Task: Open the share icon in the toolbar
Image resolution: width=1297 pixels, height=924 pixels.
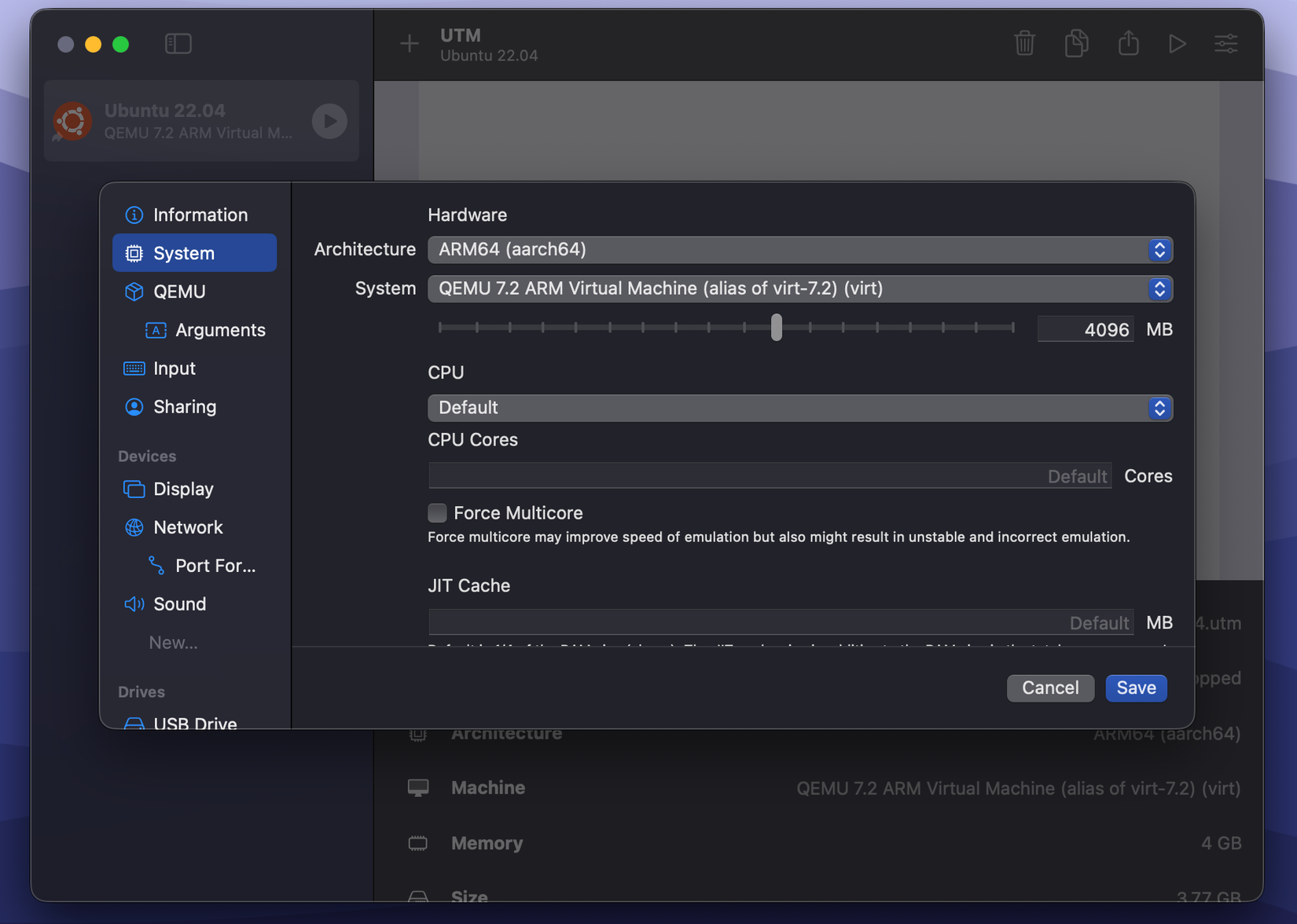Action: click(1129, 44)
